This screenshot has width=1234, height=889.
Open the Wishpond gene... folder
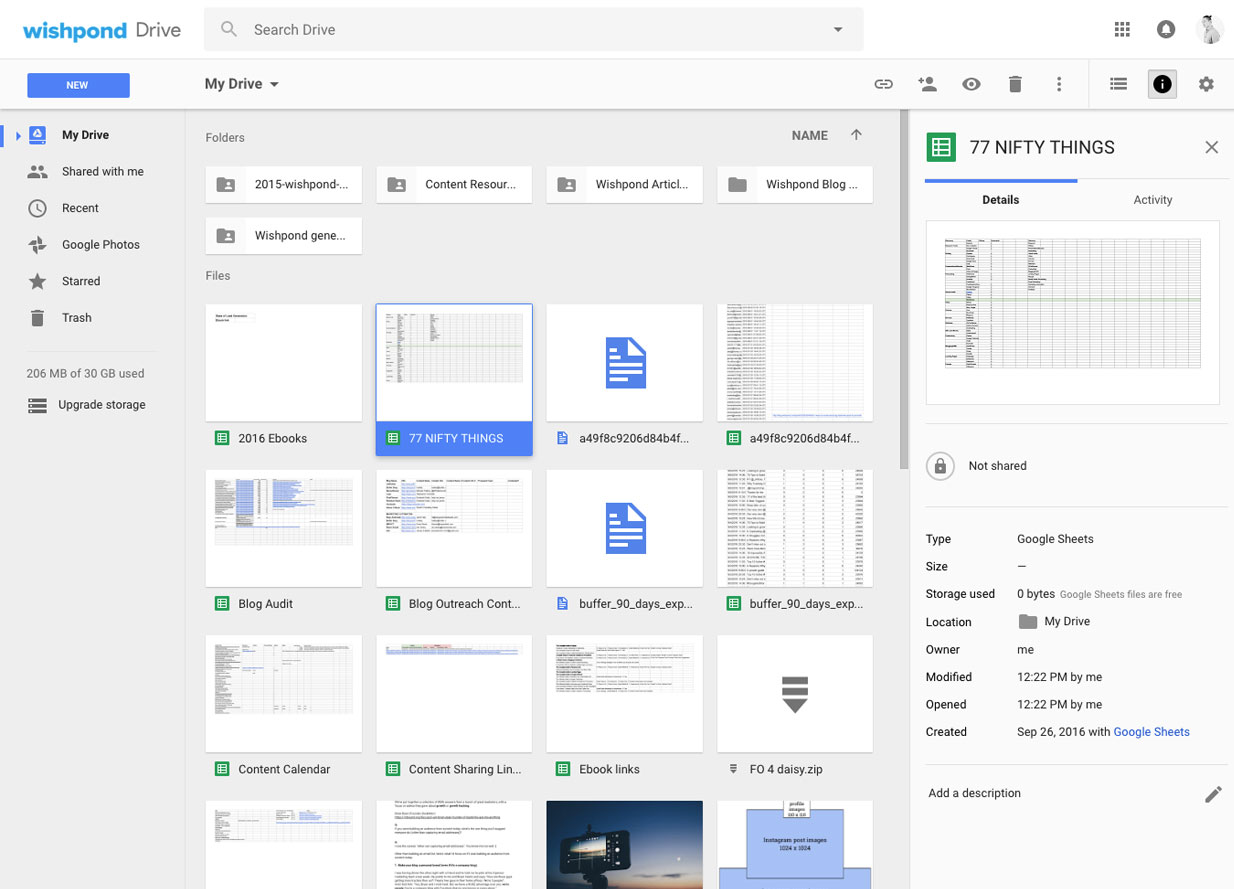[x=284, y=236]
